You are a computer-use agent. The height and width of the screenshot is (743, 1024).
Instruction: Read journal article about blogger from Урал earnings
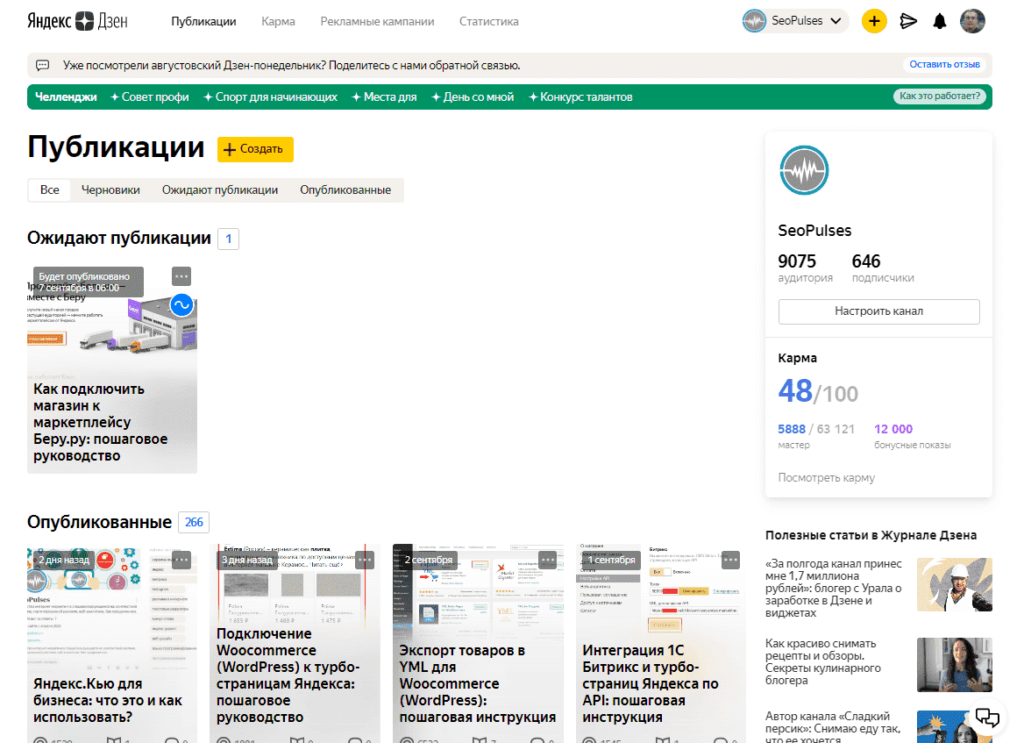tap(833, 588)
